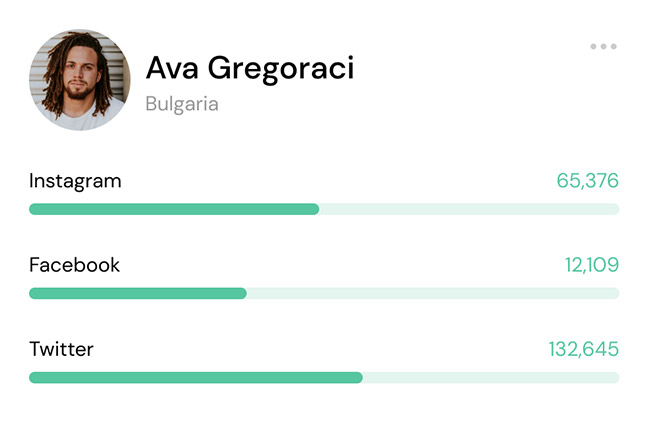Click the green filled part of Twitter bar

[196, 377]
